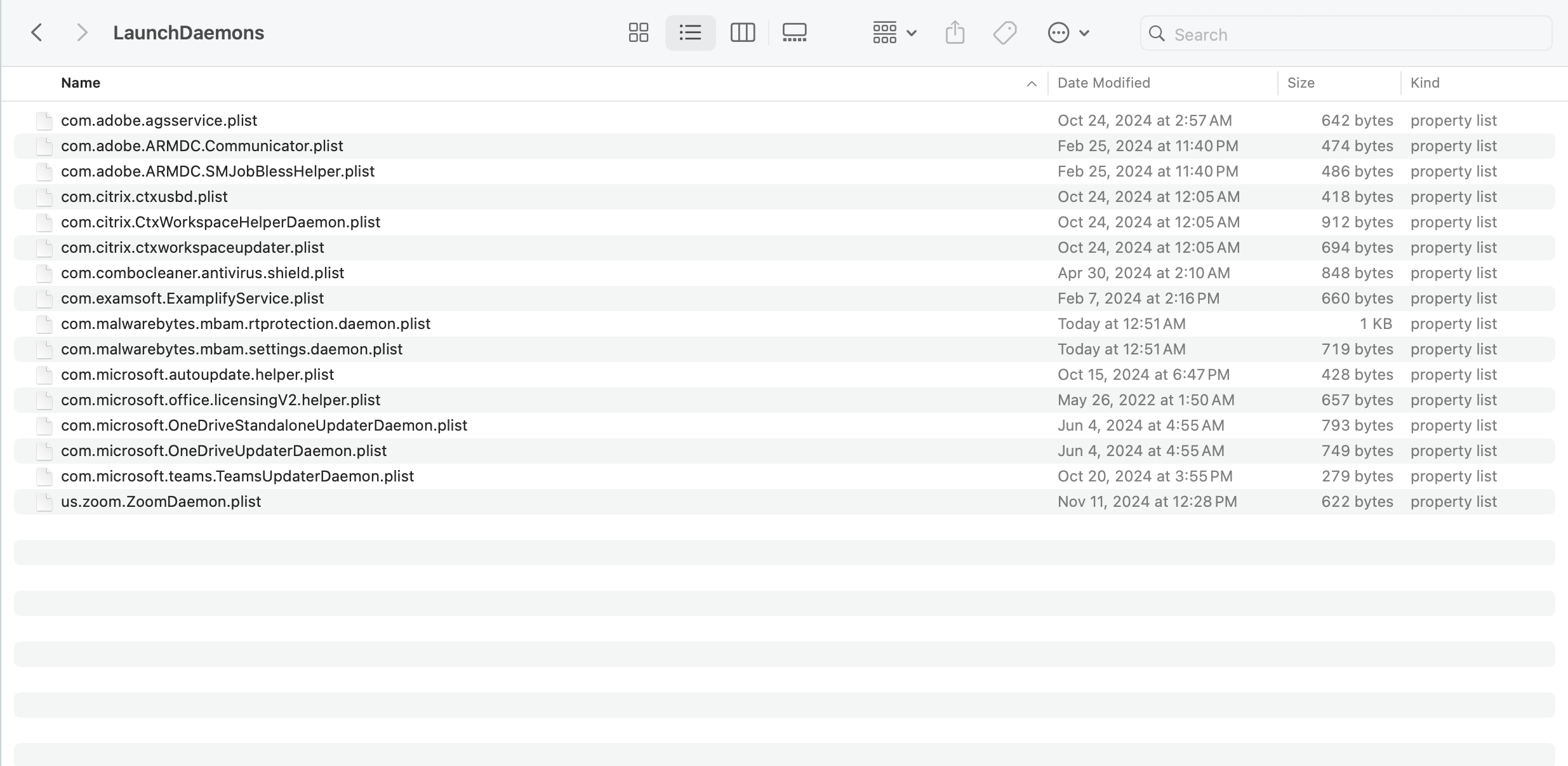Select com.malwarebytes.mbam.settings.daemon.plist
This screenshot has height=766, width=1568.
click(232, 349)
